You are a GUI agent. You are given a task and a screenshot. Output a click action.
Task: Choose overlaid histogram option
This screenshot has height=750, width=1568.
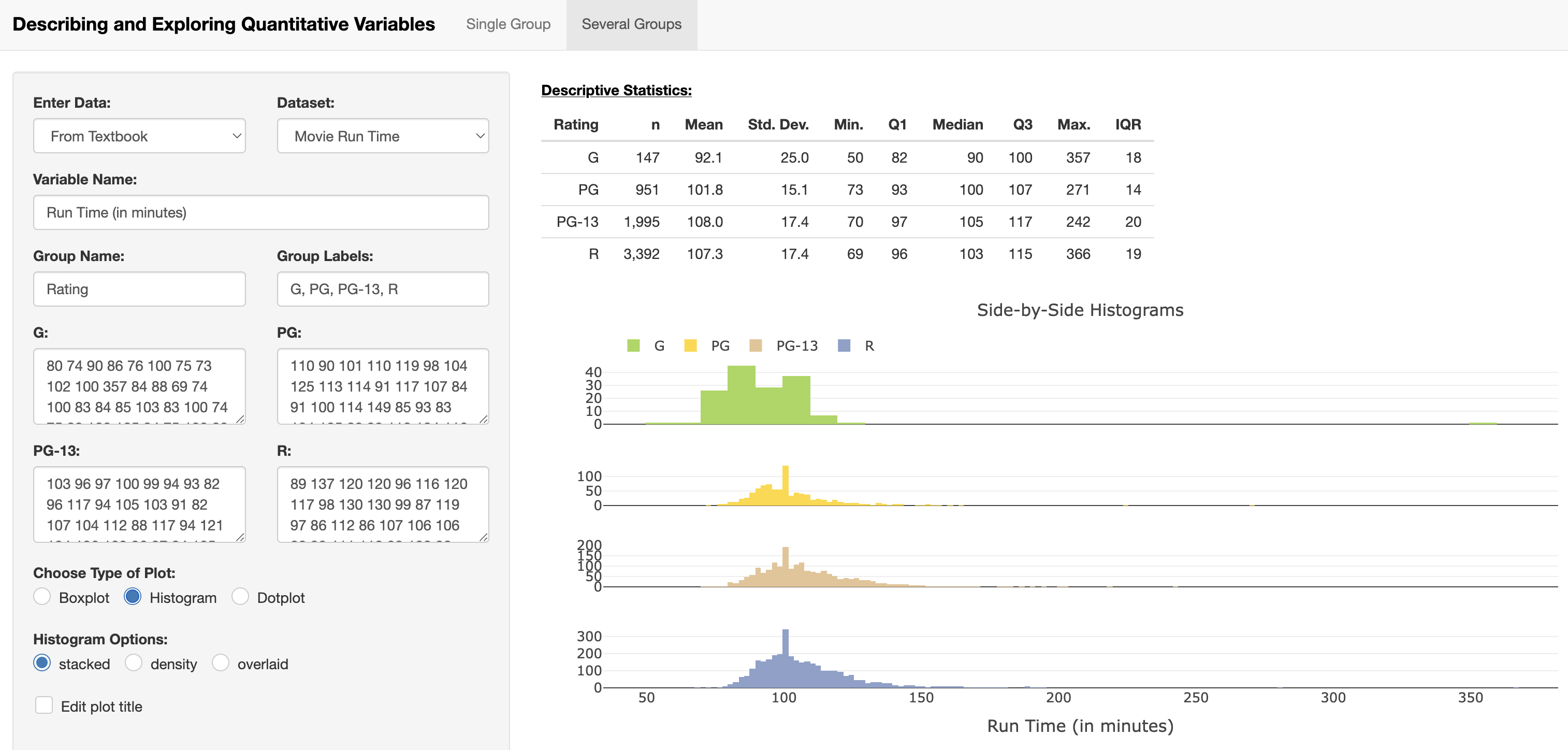[221, 664]
